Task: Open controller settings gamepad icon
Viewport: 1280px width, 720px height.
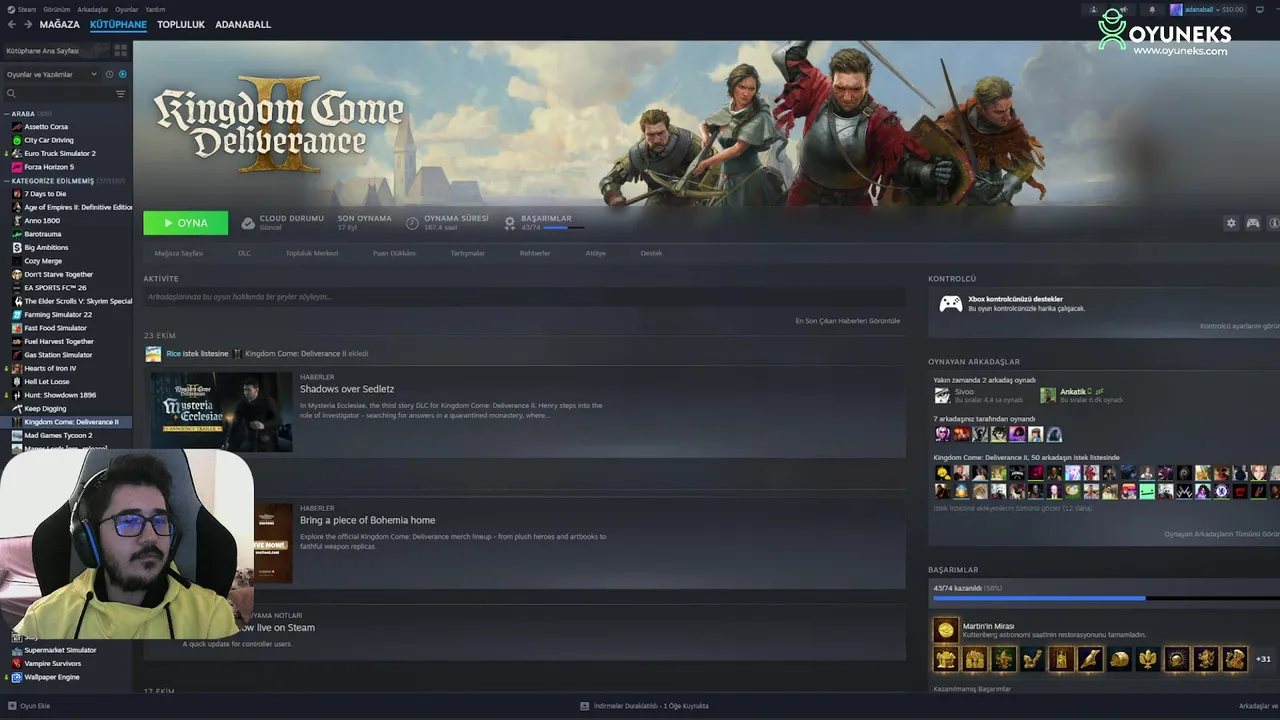Action: (x=1252, y=223)
